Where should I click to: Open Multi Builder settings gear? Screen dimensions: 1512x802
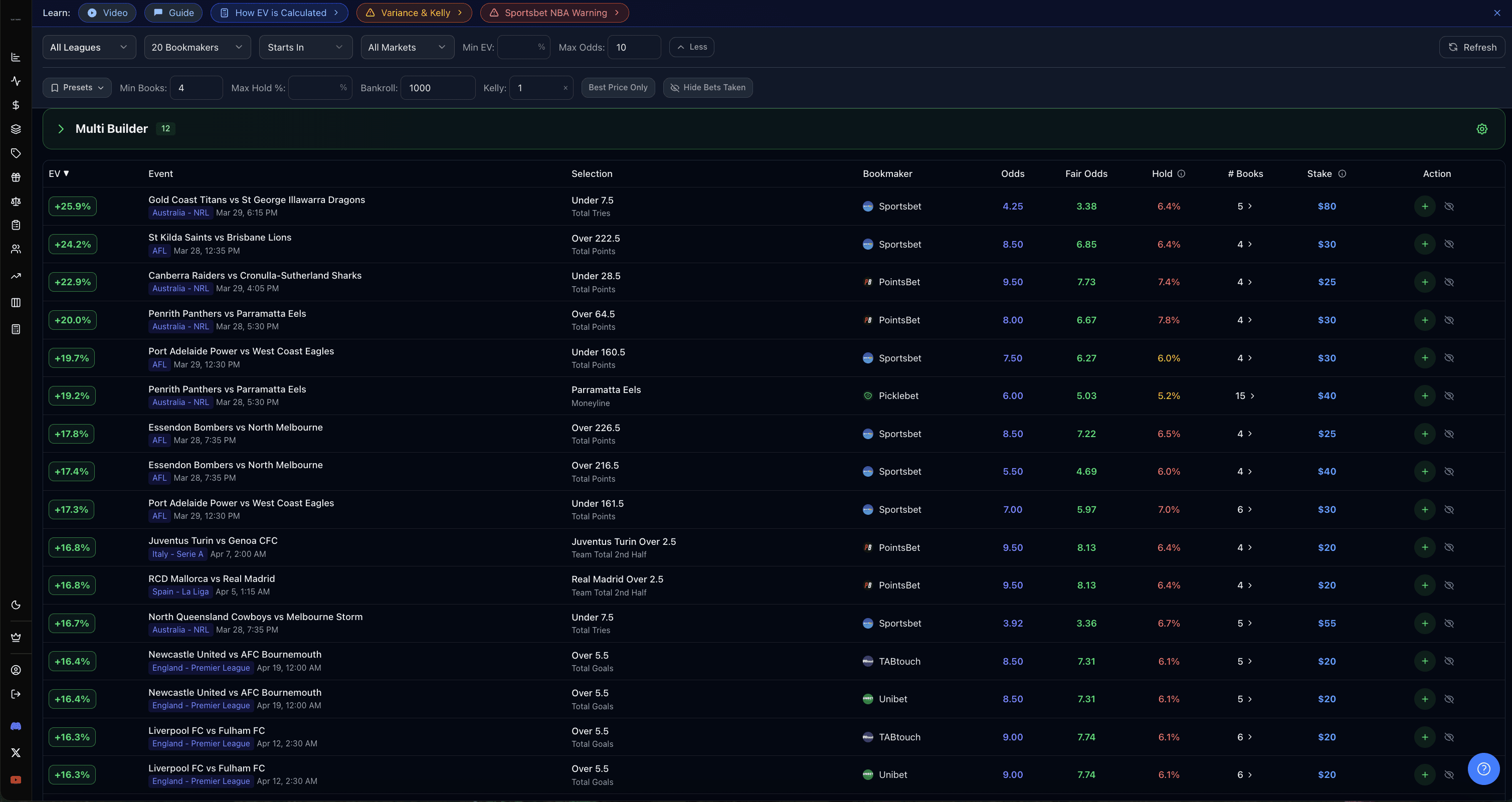pos(1481,129)
